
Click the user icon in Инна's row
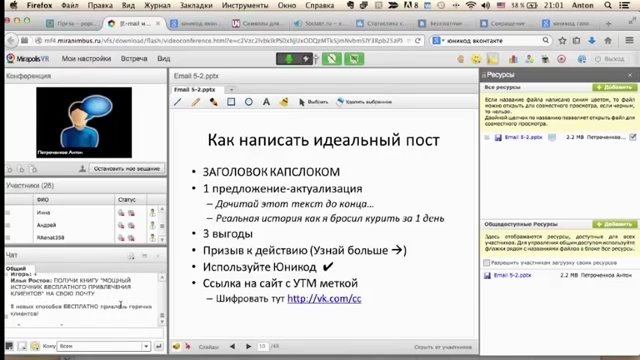pos(152,213)
